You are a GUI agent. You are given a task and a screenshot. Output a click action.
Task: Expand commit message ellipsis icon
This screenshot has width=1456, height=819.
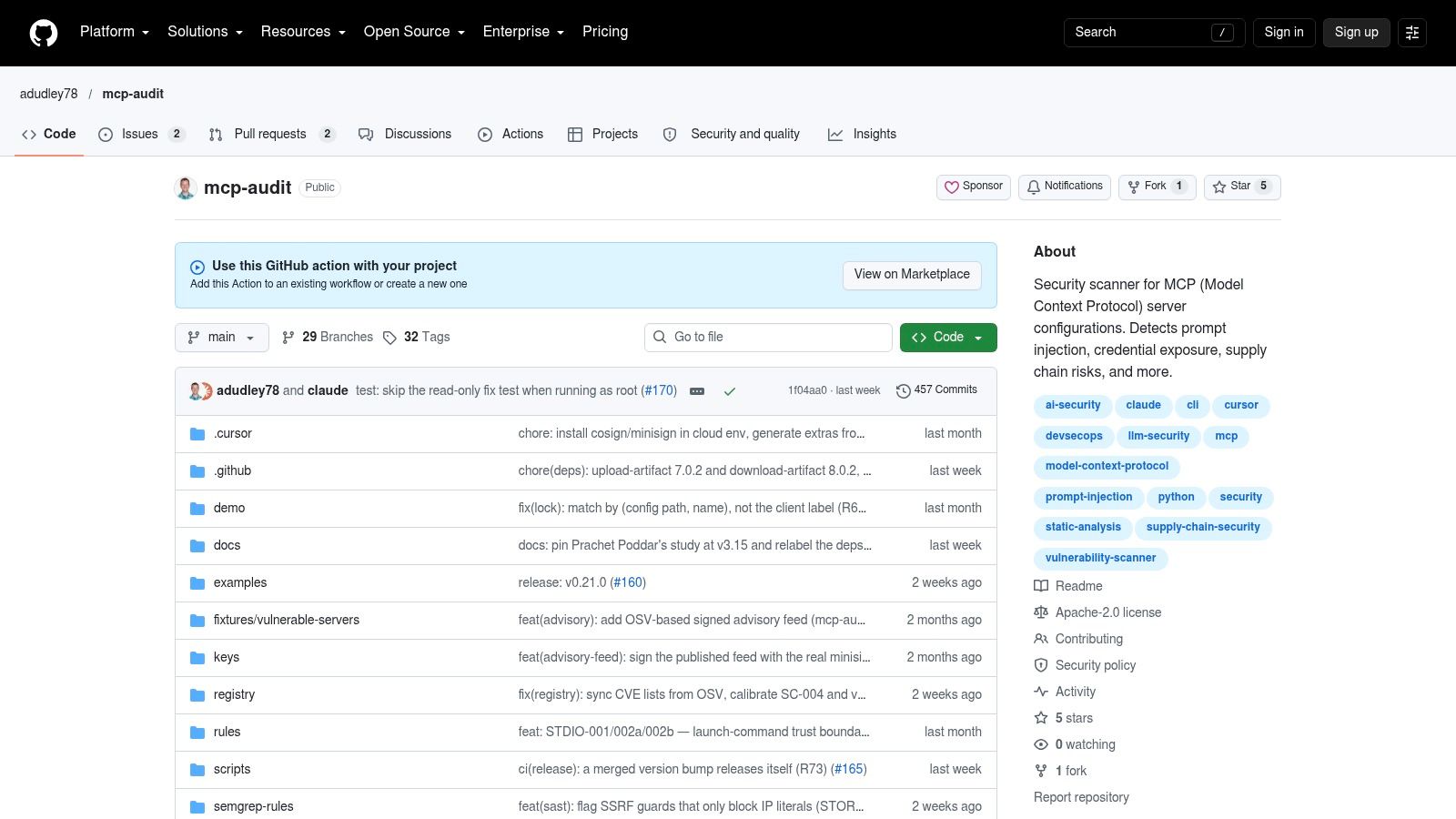click(x=697, y=391)
